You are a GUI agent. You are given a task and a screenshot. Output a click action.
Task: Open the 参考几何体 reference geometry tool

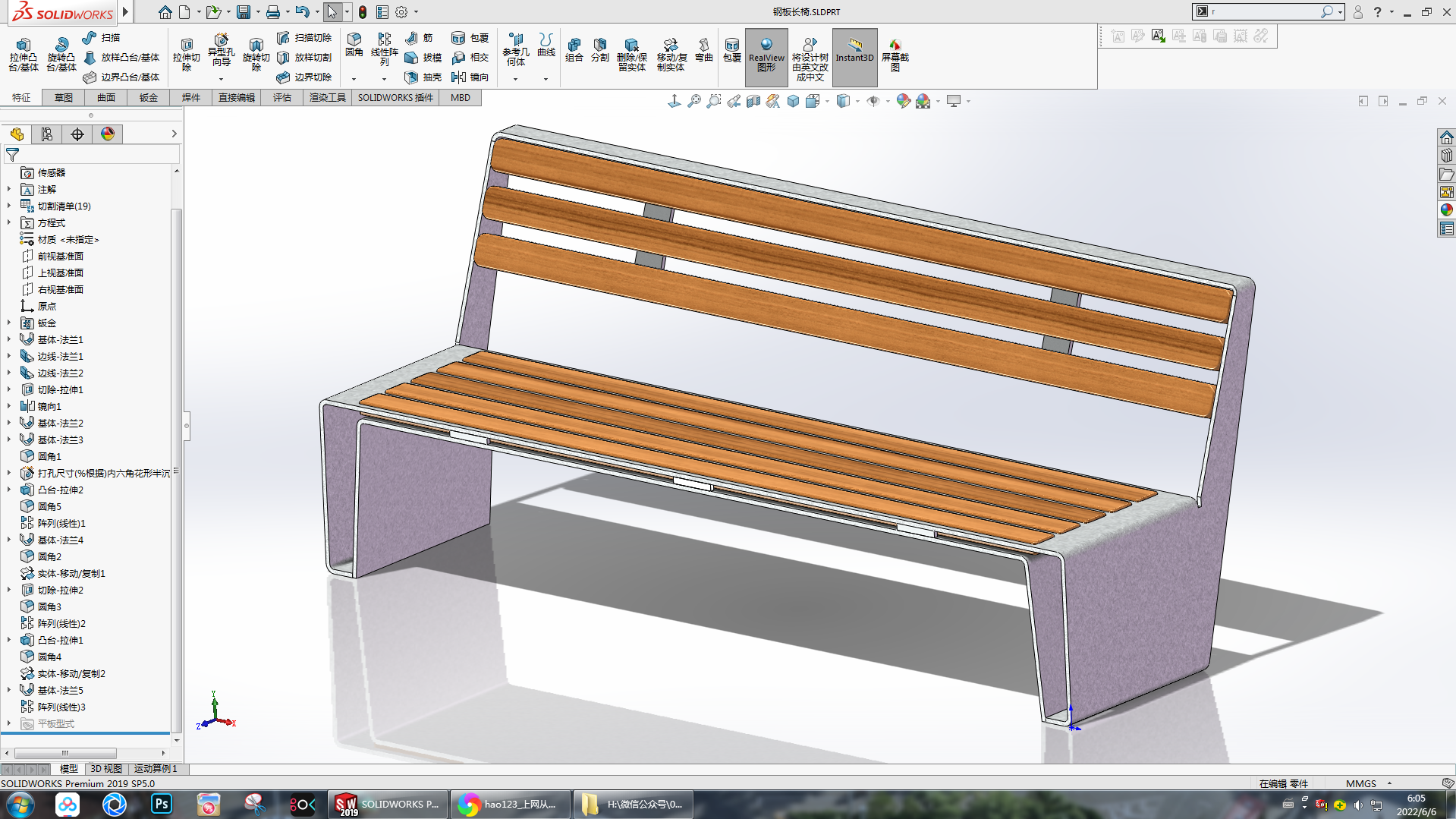515,49
